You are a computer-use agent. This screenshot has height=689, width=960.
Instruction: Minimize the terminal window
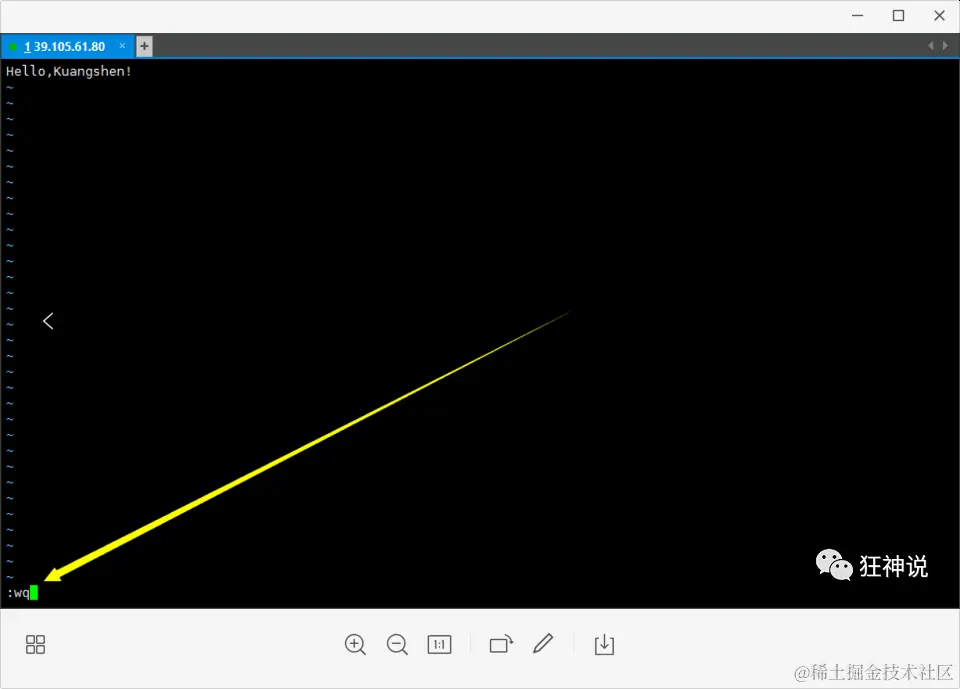858,16
